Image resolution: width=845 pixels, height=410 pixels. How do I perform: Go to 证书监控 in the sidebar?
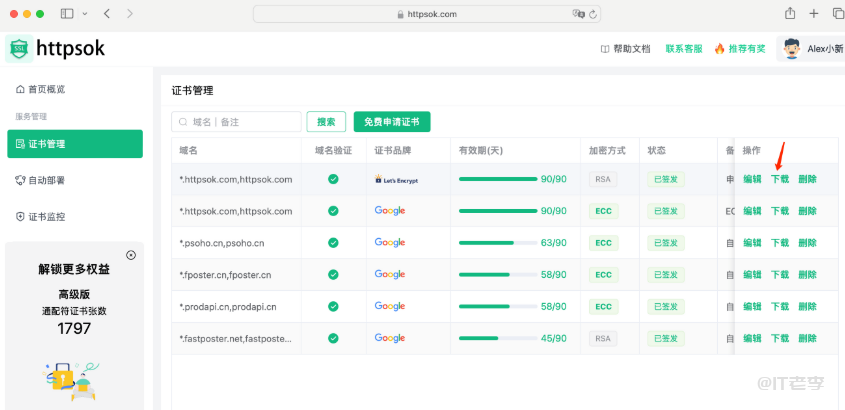click(46, 216)
